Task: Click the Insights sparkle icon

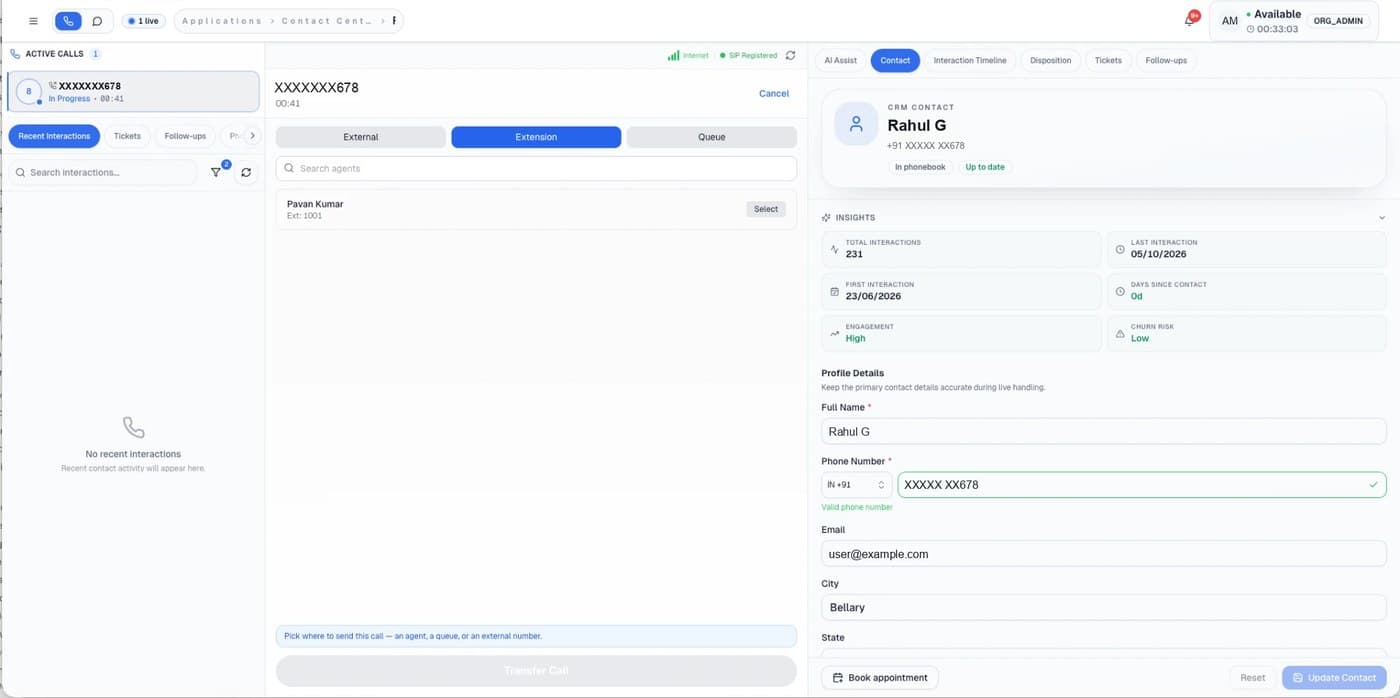Action: coord(826,217)
